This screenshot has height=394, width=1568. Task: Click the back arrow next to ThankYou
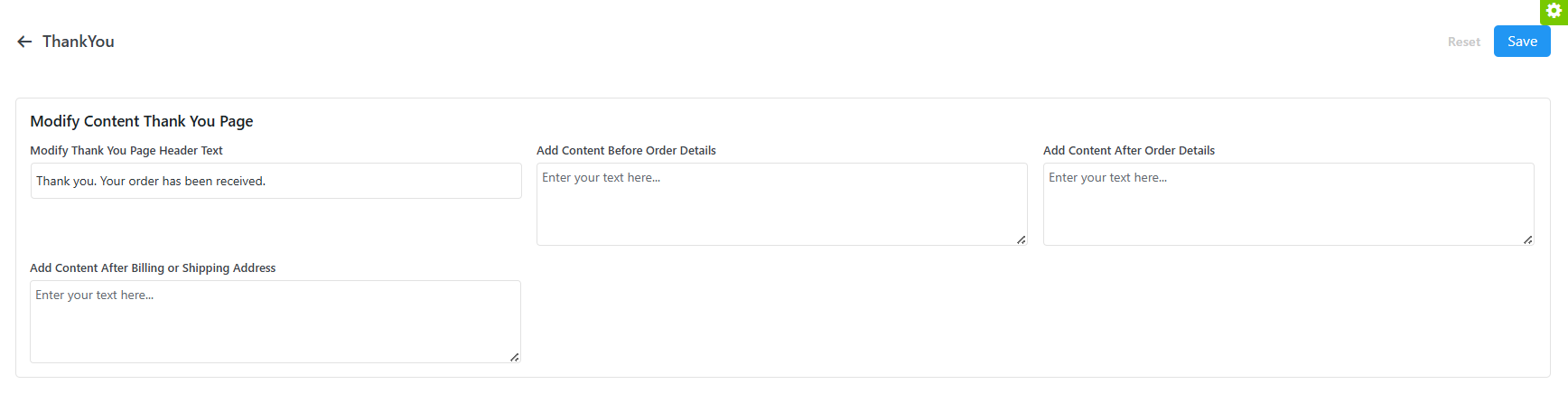click(24, 42)
